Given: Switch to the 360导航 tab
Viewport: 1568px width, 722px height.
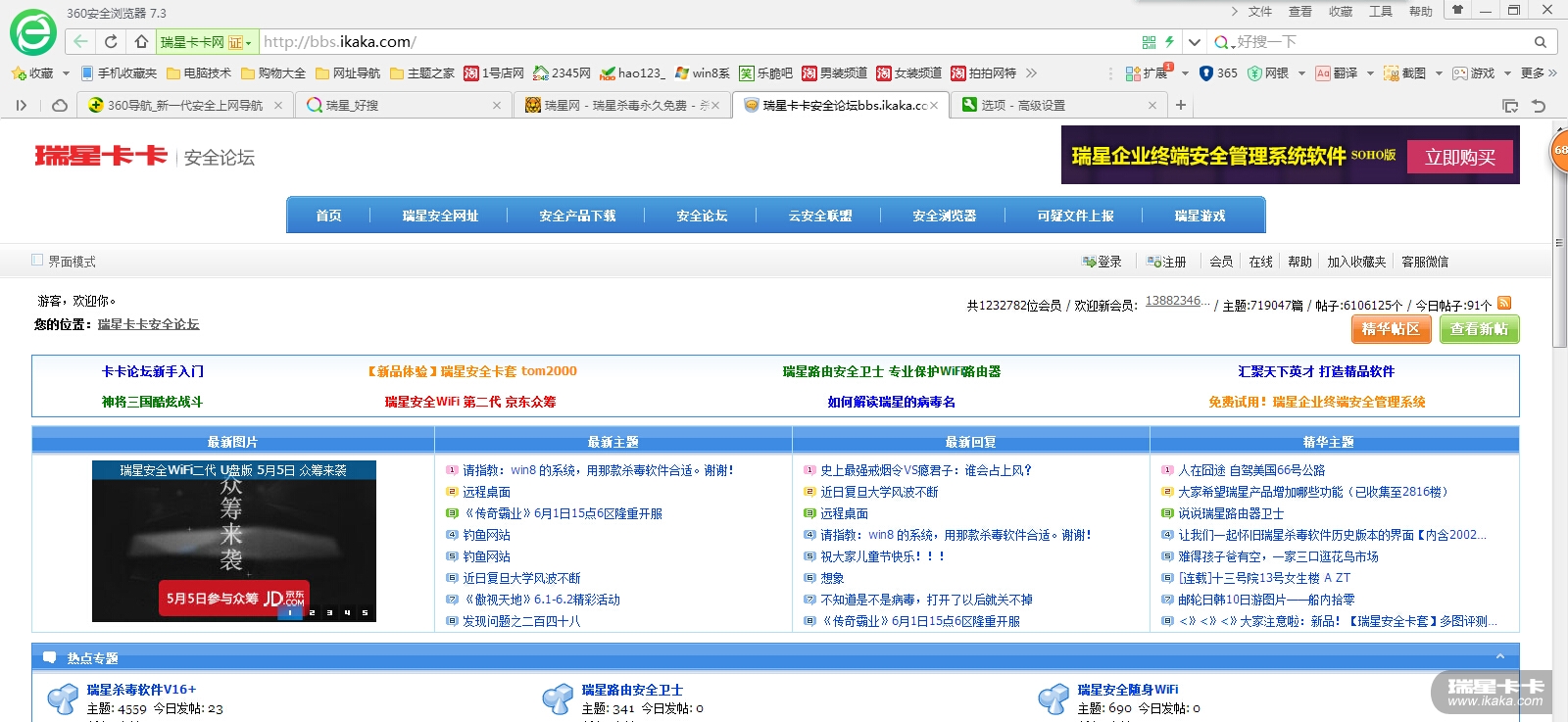Looking at the screenshot, I should click(186, 105).
